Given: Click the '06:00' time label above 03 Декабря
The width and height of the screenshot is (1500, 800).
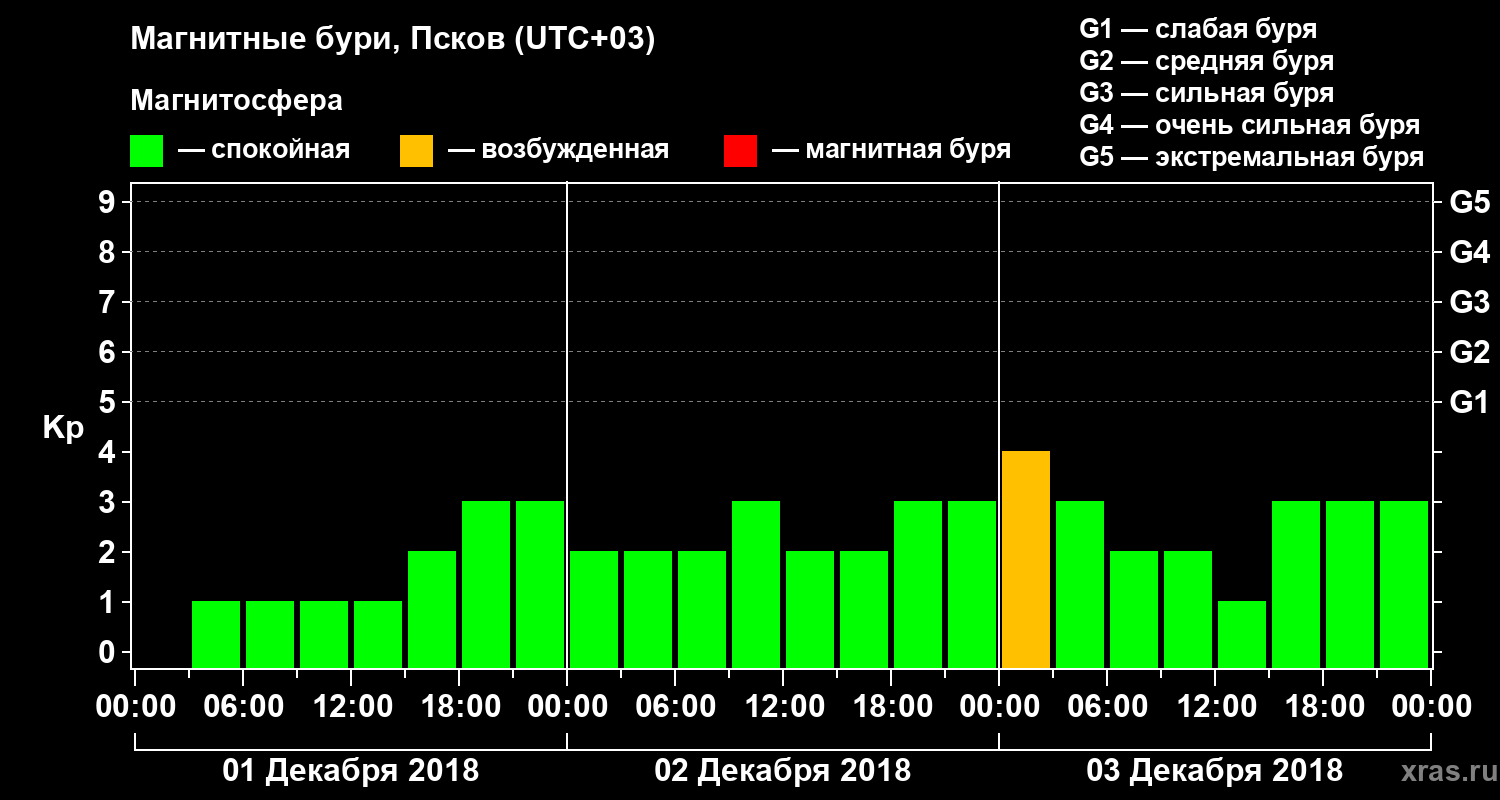Looking at the screenshot, I should (1106, 707).
